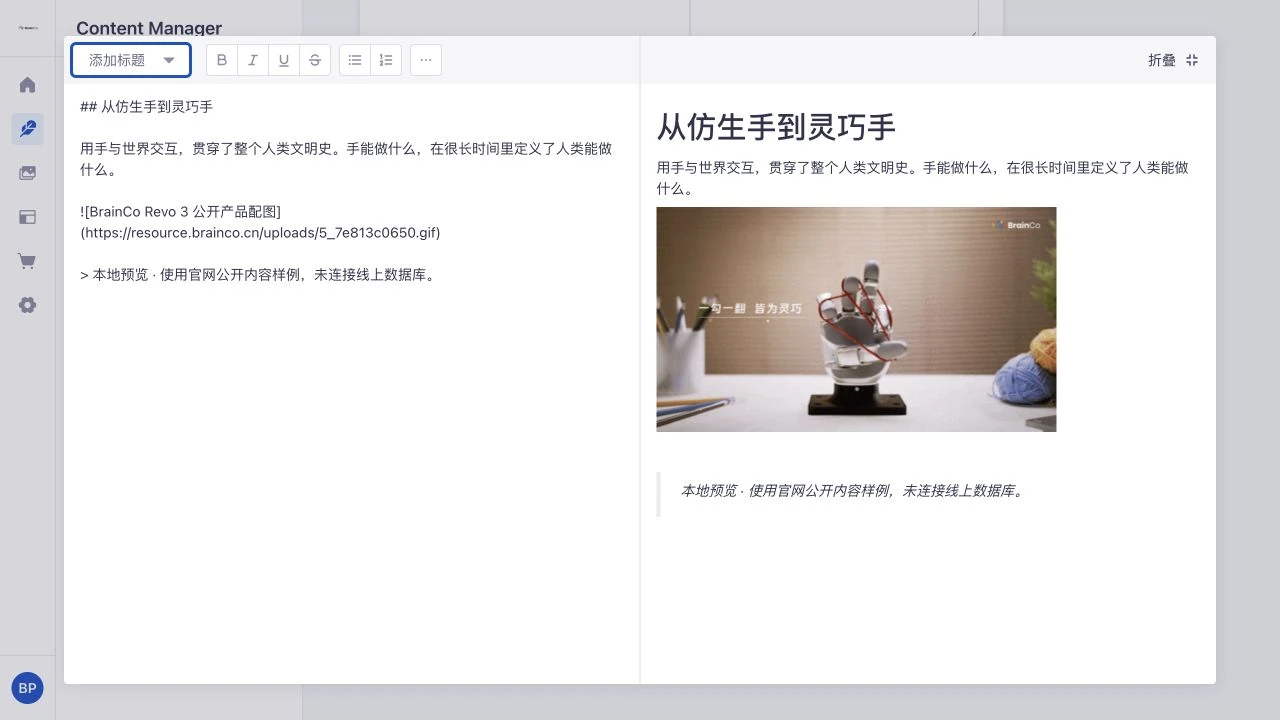Image resolution: width=1280 pixels, height=720 pixels.
Task: Open the more options ellipsis menu
Action: point(426,60)
